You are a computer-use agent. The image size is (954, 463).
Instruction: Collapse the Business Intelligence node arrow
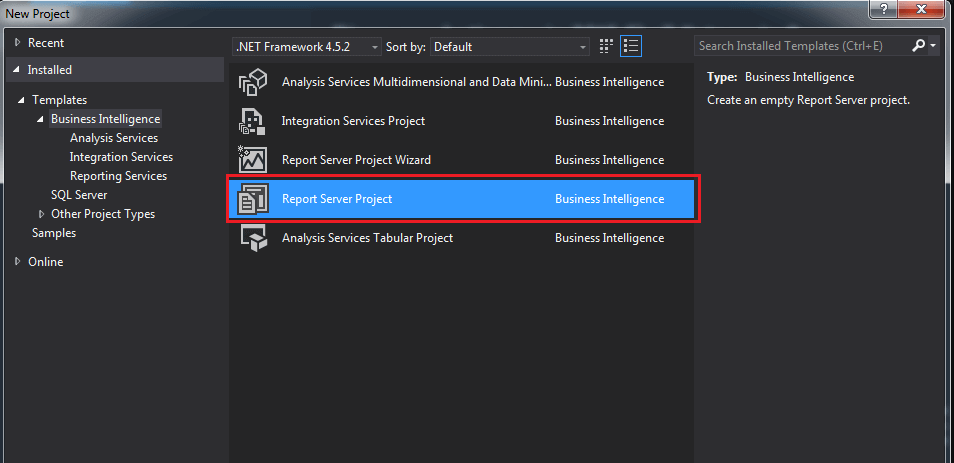pyautogui.click(x=41, y=119)
